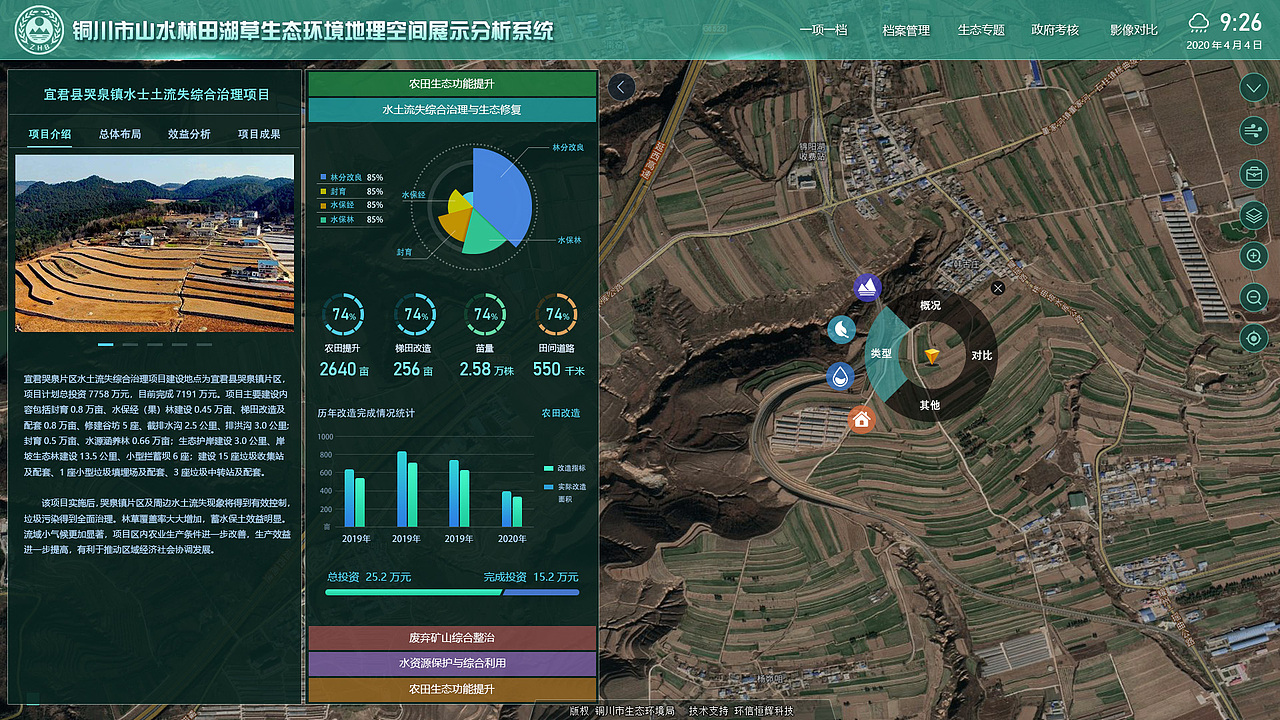Click the teal leaf icon on the radial menu
Screen dimensions: 1280x720
tap(841, 329)
